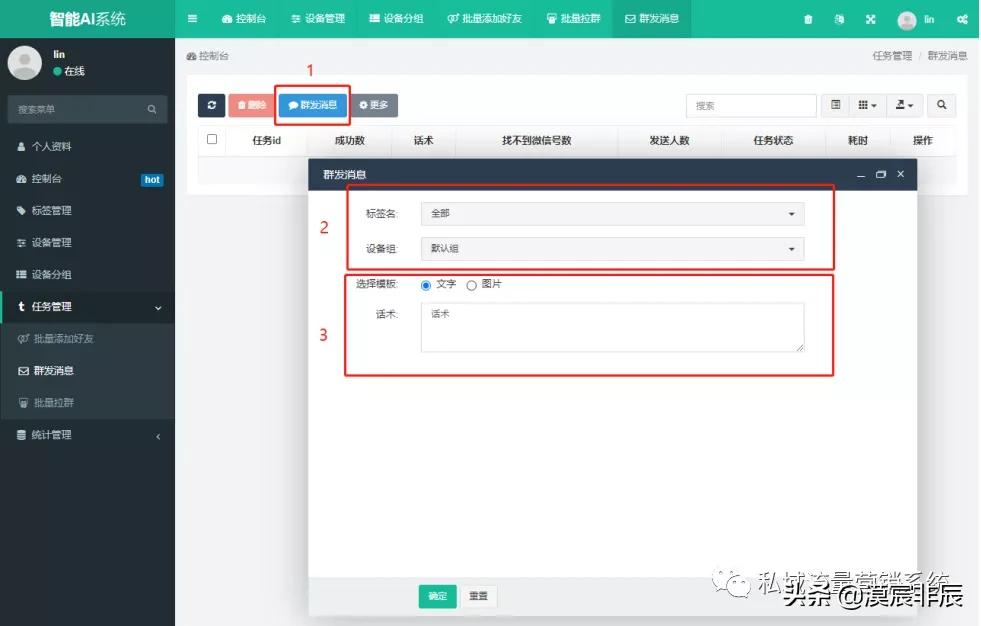981x626 pixels.
Task: Open fullscreen via the expand icon in top bar
Action: [871, 18]
